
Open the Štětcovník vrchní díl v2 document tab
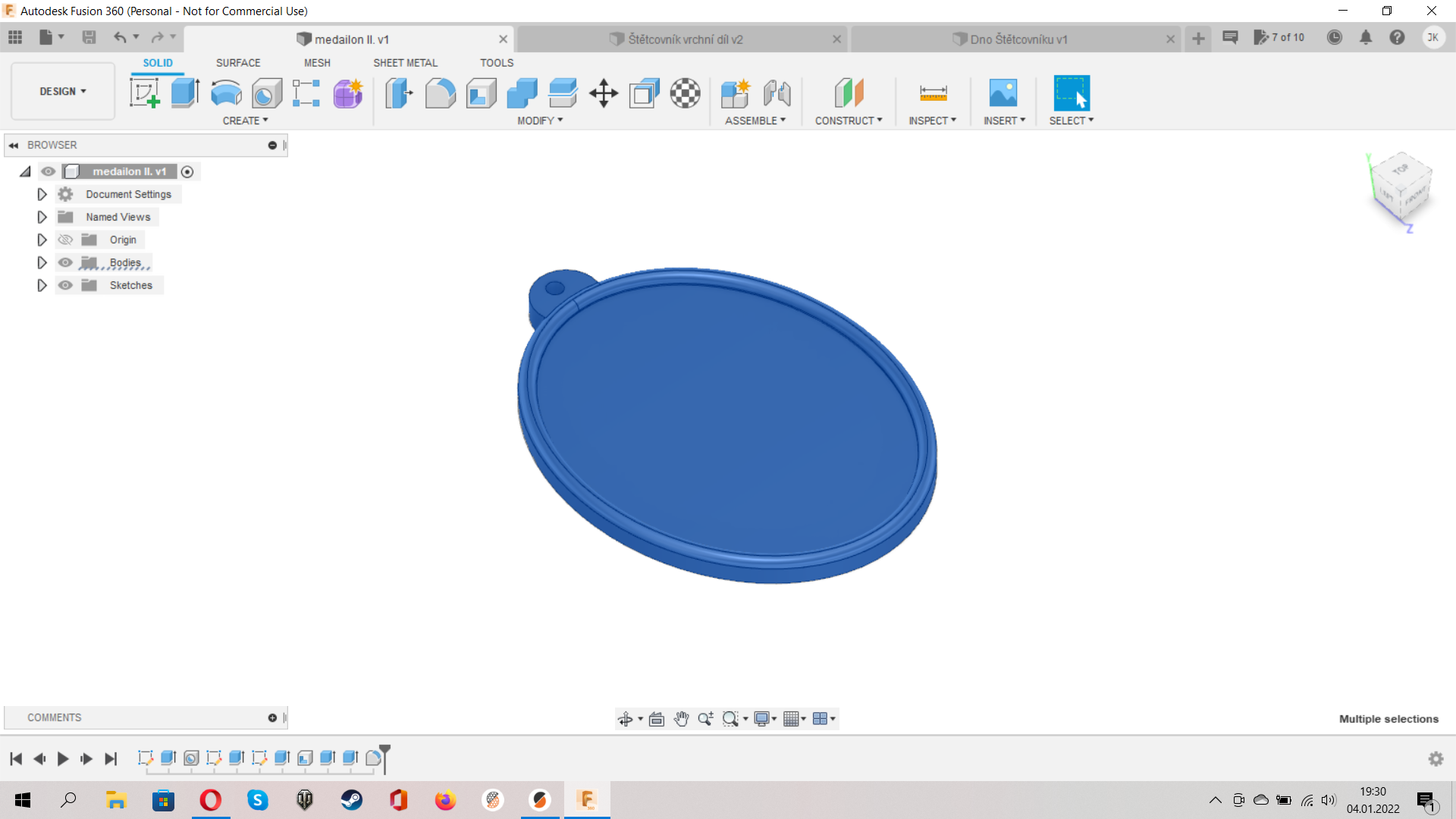(x=682, y=39)
